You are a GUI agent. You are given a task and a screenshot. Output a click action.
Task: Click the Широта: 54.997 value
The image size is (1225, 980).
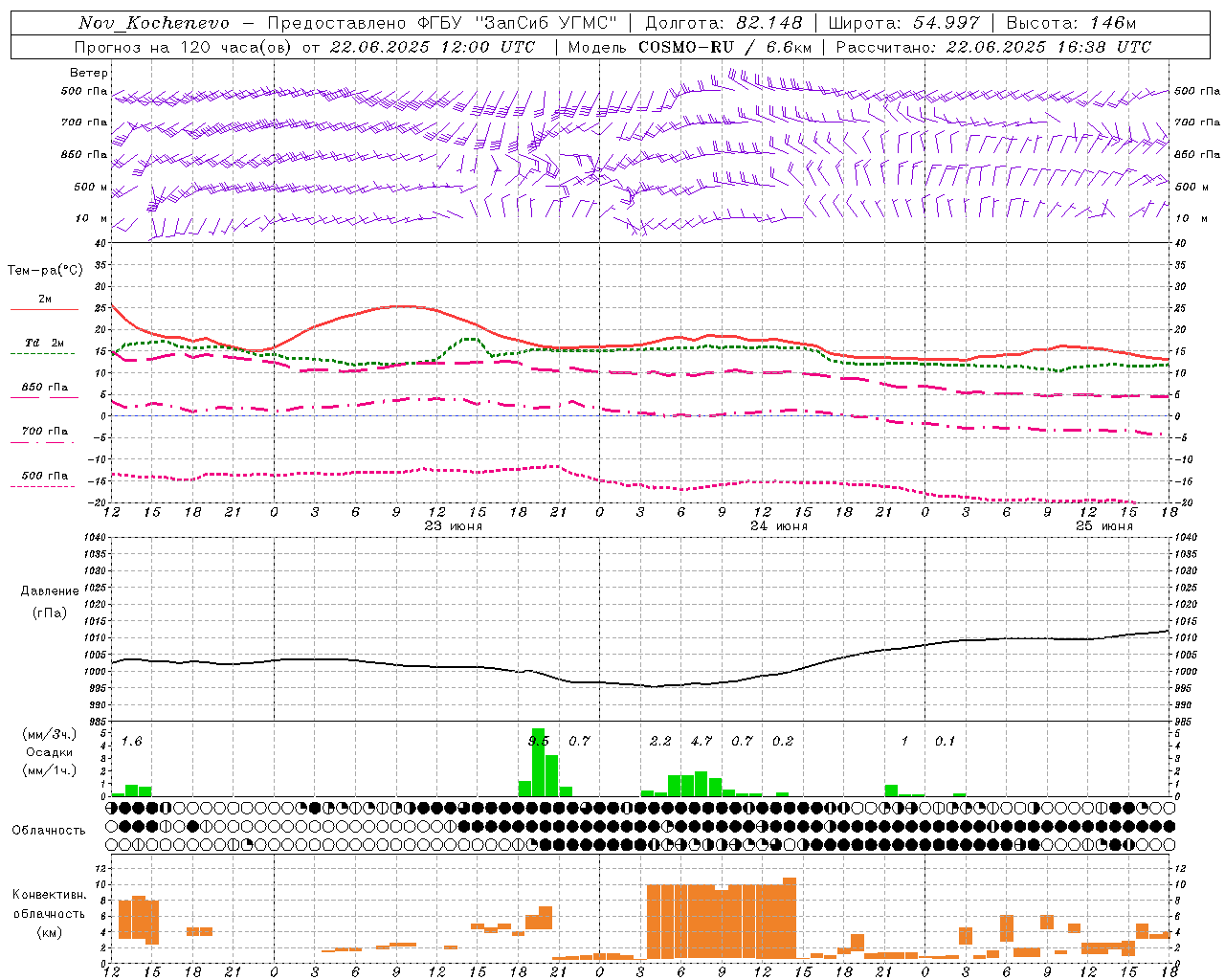pos(904,23)
